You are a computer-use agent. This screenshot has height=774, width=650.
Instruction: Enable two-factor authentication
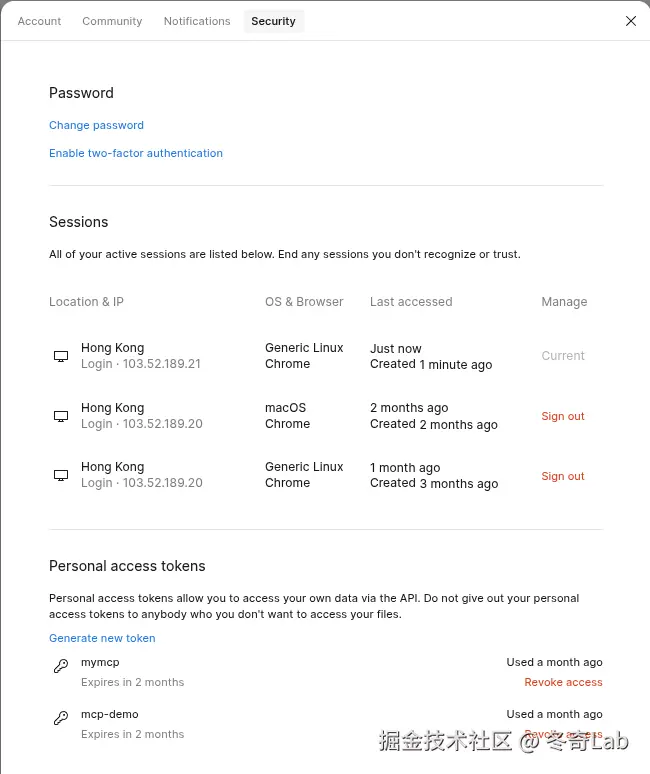pyautogui.click(x=136, y=153)
